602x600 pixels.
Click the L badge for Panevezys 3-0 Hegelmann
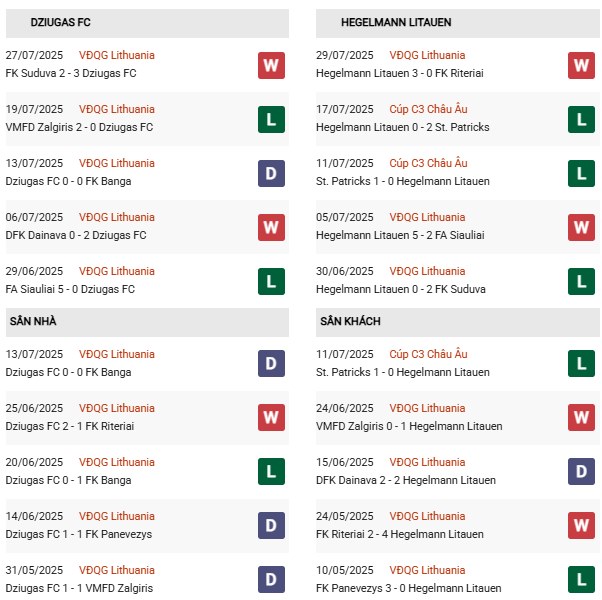[581, 579]
